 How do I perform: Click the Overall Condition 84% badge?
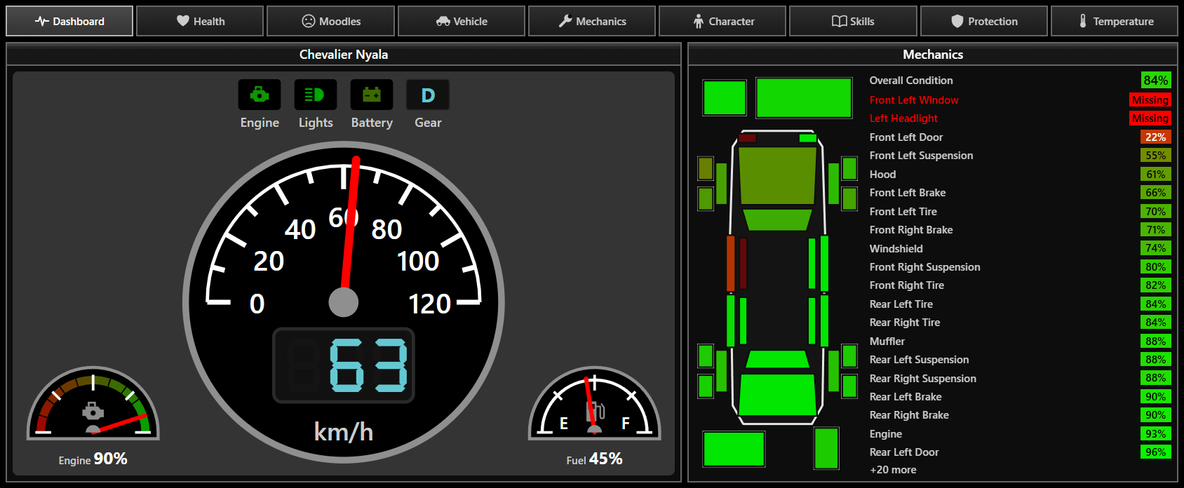pyautogui.click(x=1155, y=80)
